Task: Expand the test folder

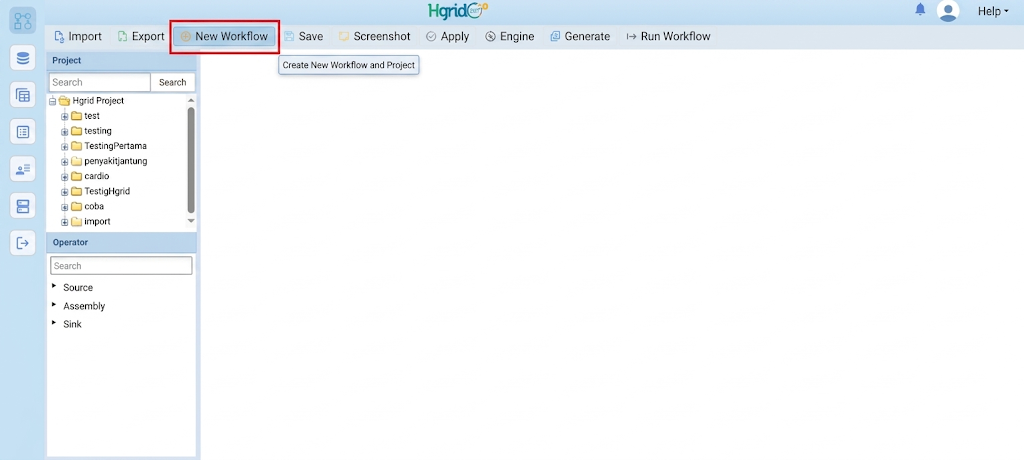Action: [x=65, y=116]
